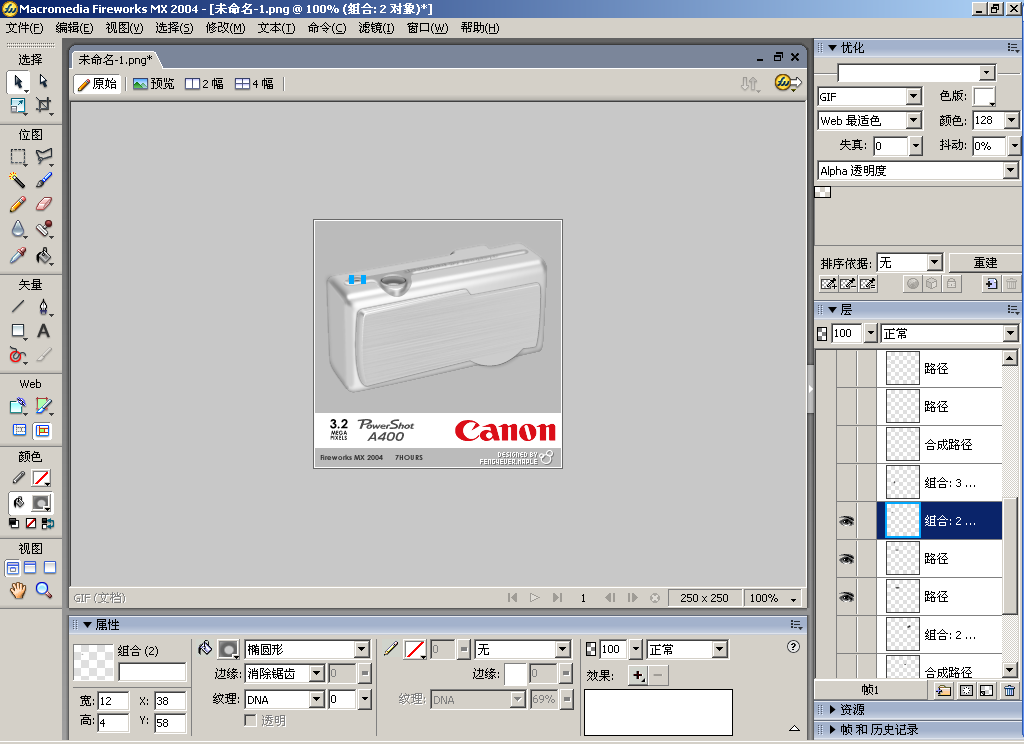Hide the selected 组合: 2 layer
This screenshot has height=744, width=1024.
[x=846, y=521]
